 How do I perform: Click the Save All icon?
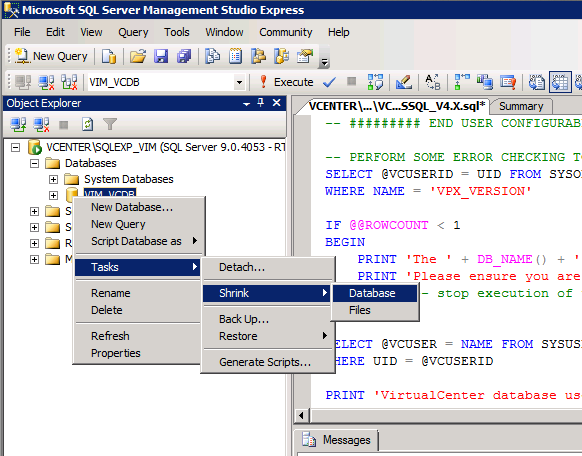pos(184,56)
